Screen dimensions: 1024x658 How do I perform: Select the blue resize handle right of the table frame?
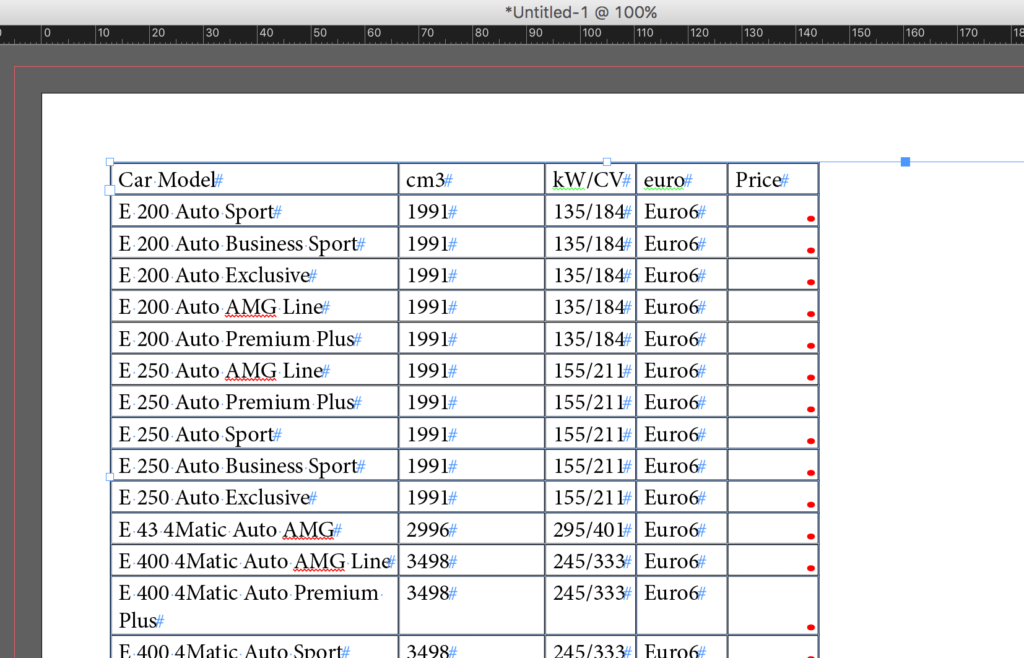pos(904,161)
